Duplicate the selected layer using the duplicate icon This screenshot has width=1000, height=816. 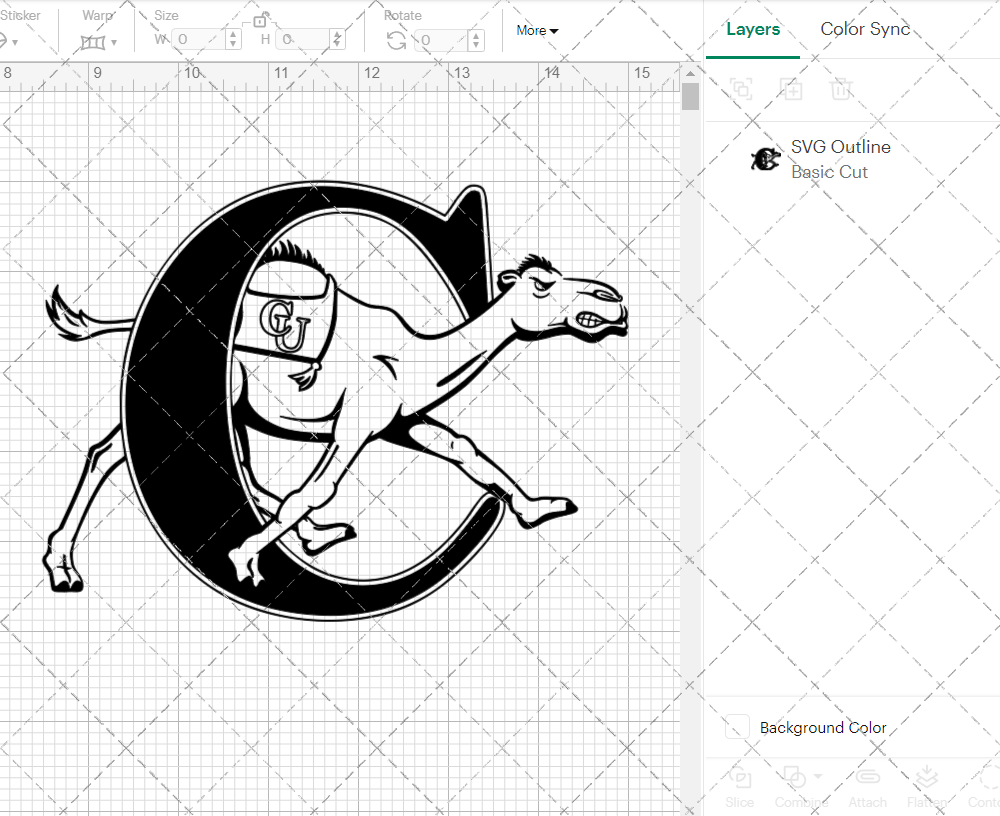792,89
